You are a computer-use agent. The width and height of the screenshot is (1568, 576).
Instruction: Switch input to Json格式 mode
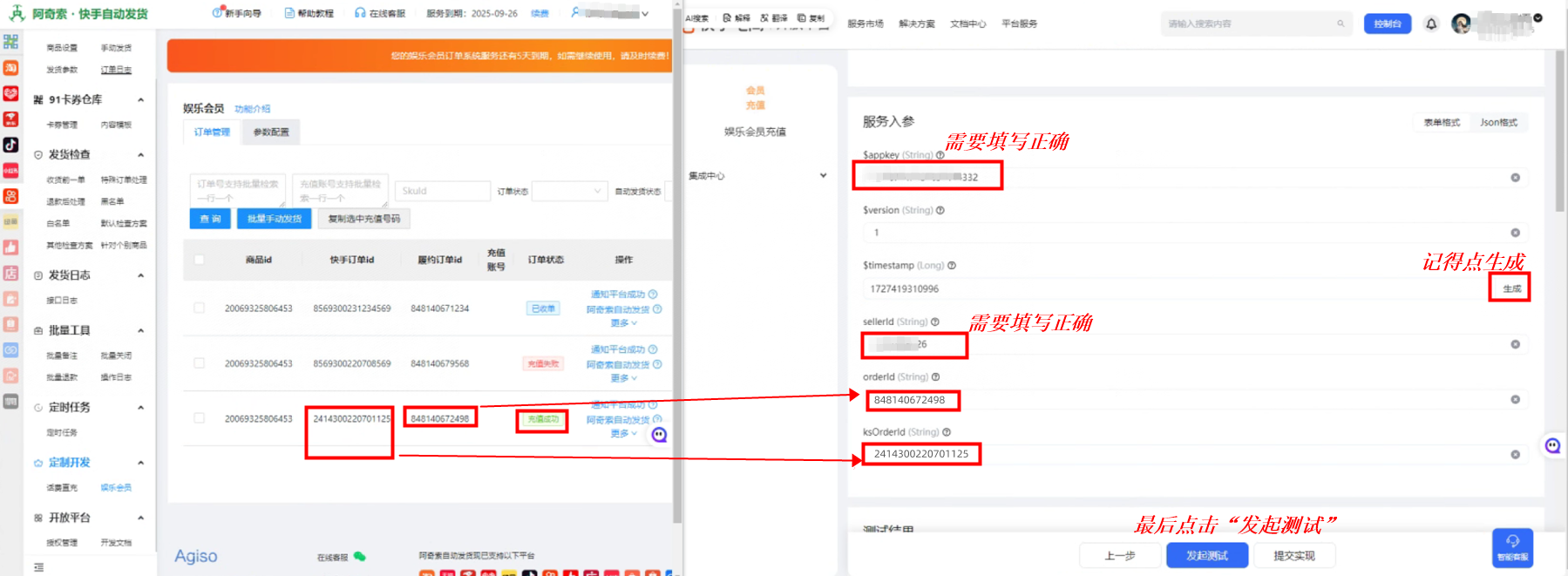pyautogui.click(x=1498, y=123)
